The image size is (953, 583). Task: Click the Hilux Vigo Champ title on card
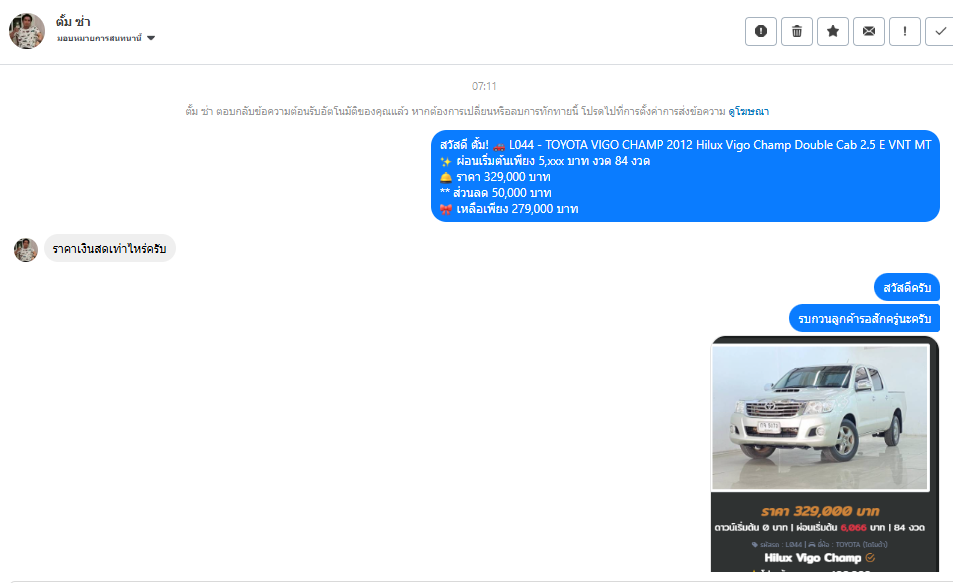tap(813, 557)
